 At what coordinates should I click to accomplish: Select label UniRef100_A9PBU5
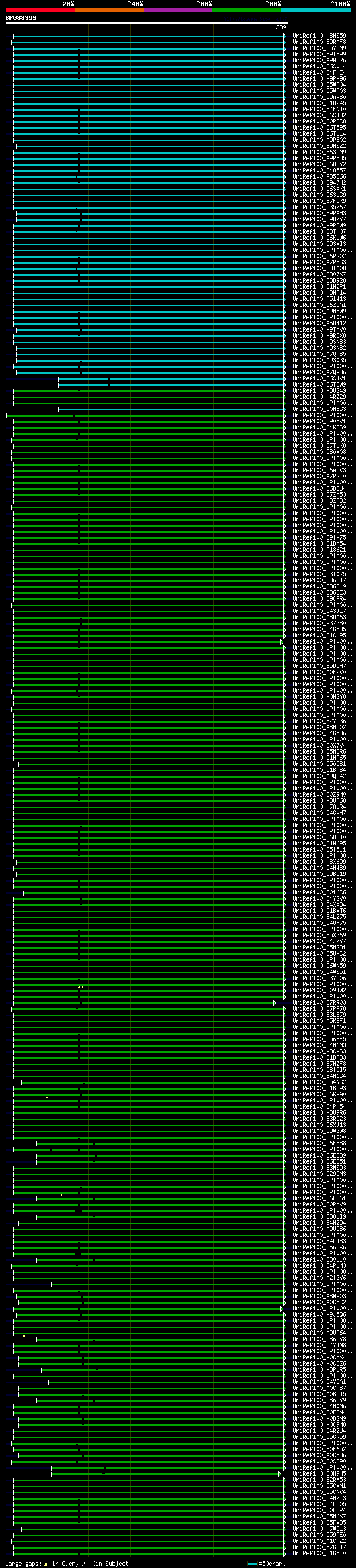[x=319, y=159]
